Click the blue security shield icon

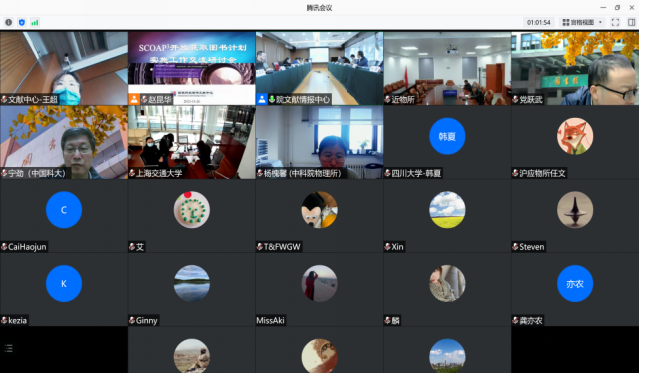(x=22, y=22)
